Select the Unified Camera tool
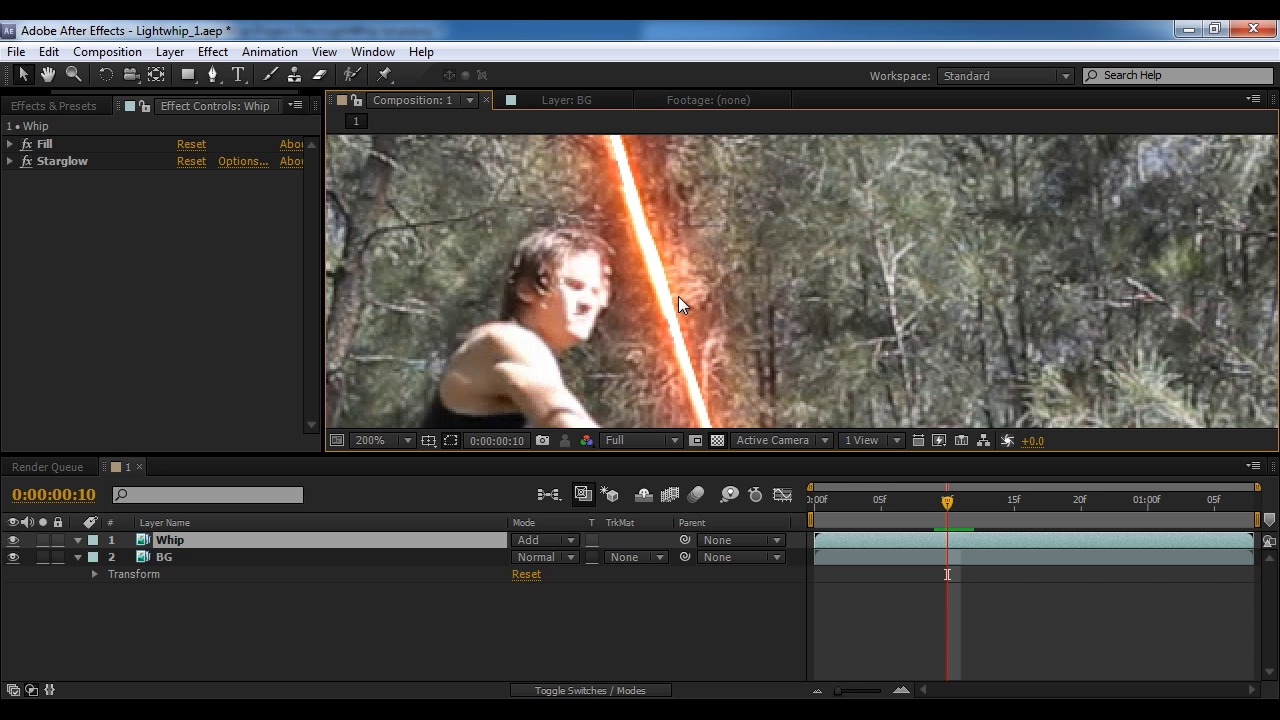 click(x=131, y=75)
